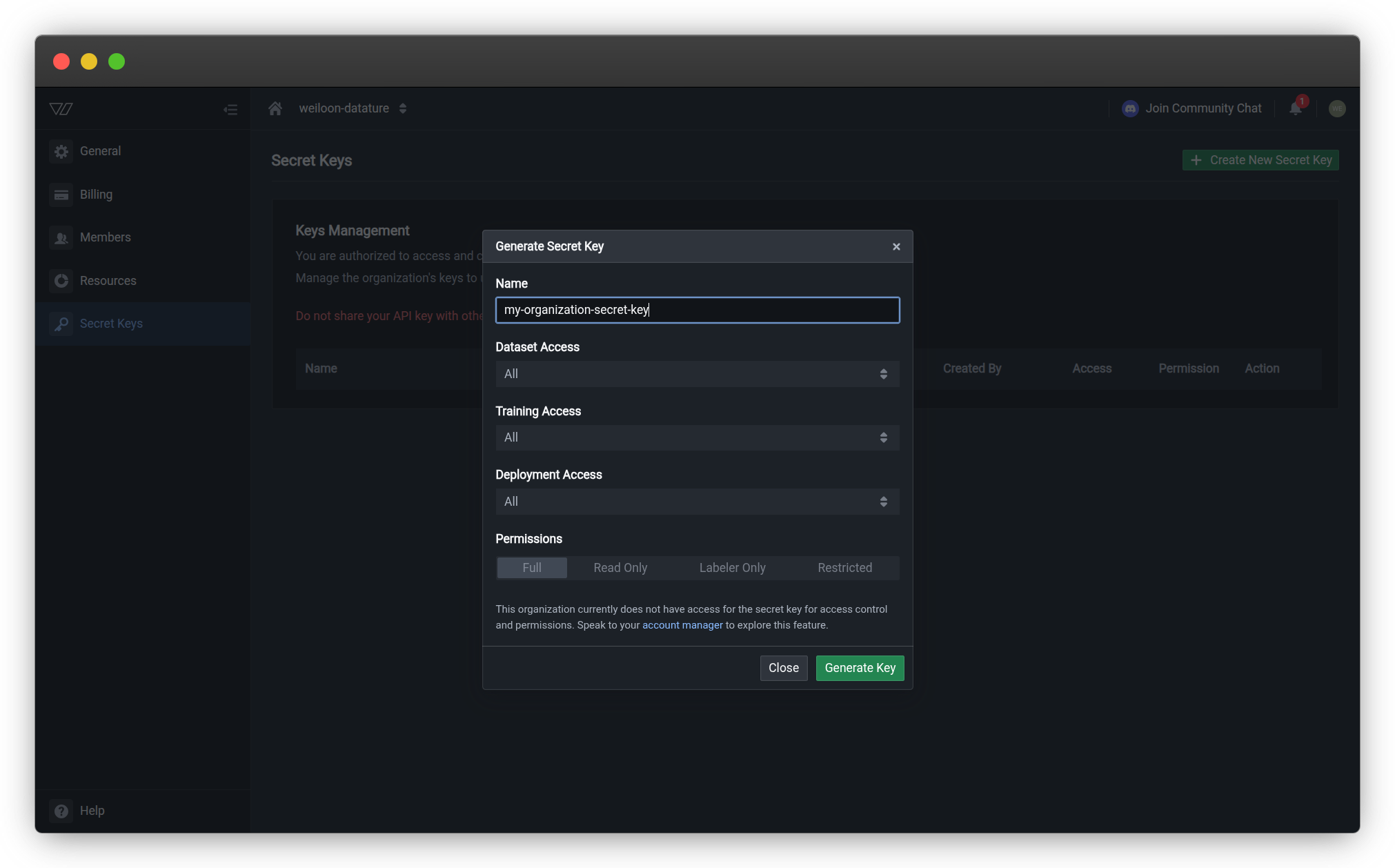The image size is (1395, 868).
Task: Open the Help menu
Action: coord(92,810)
